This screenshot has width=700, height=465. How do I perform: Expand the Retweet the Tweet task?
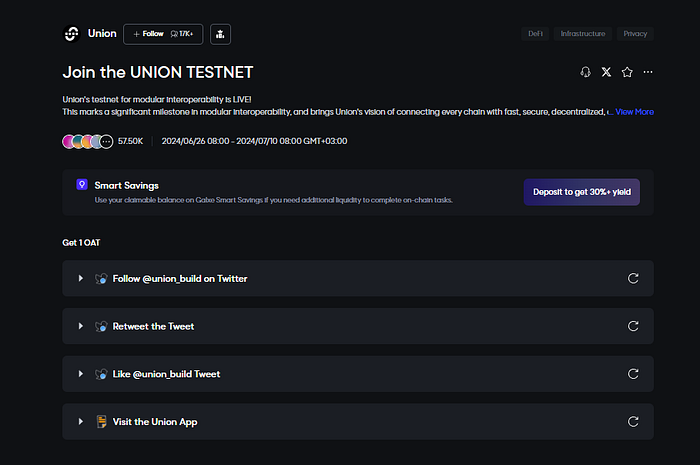coord(81,326)
